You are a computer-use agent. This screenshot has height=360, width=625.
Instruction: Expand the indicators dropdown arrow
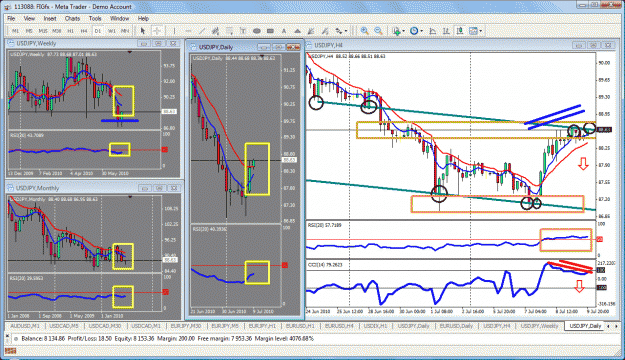click(x=403, y=31)
